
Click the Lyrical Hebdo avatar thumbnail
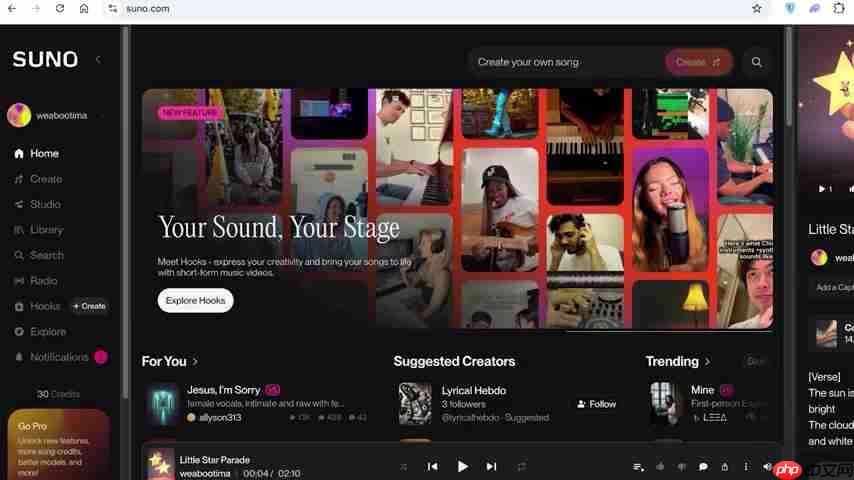(415, 404)
